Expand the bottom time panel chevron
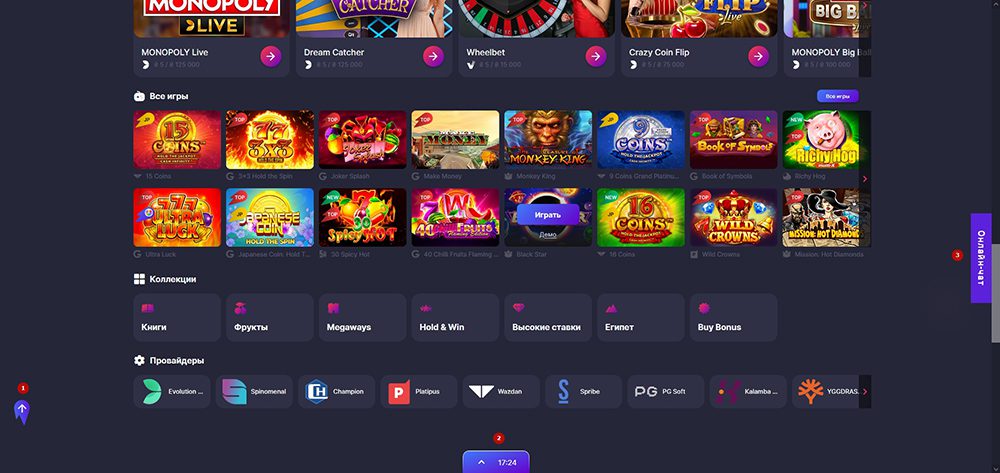This screenshot has width=1000, height=473. tap(482, 463)
